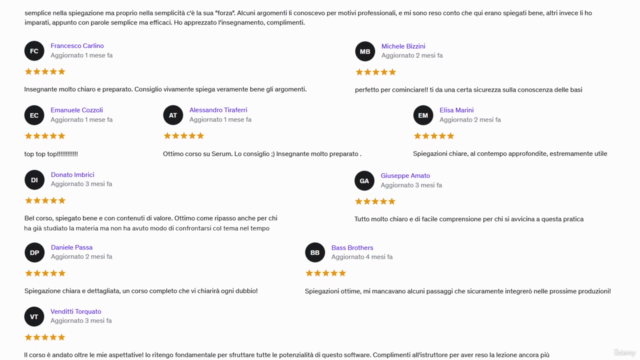Click the FC avatar for Francesco Carlino
The width and height of the screenshot is (640, 360).
coord(34,51)
